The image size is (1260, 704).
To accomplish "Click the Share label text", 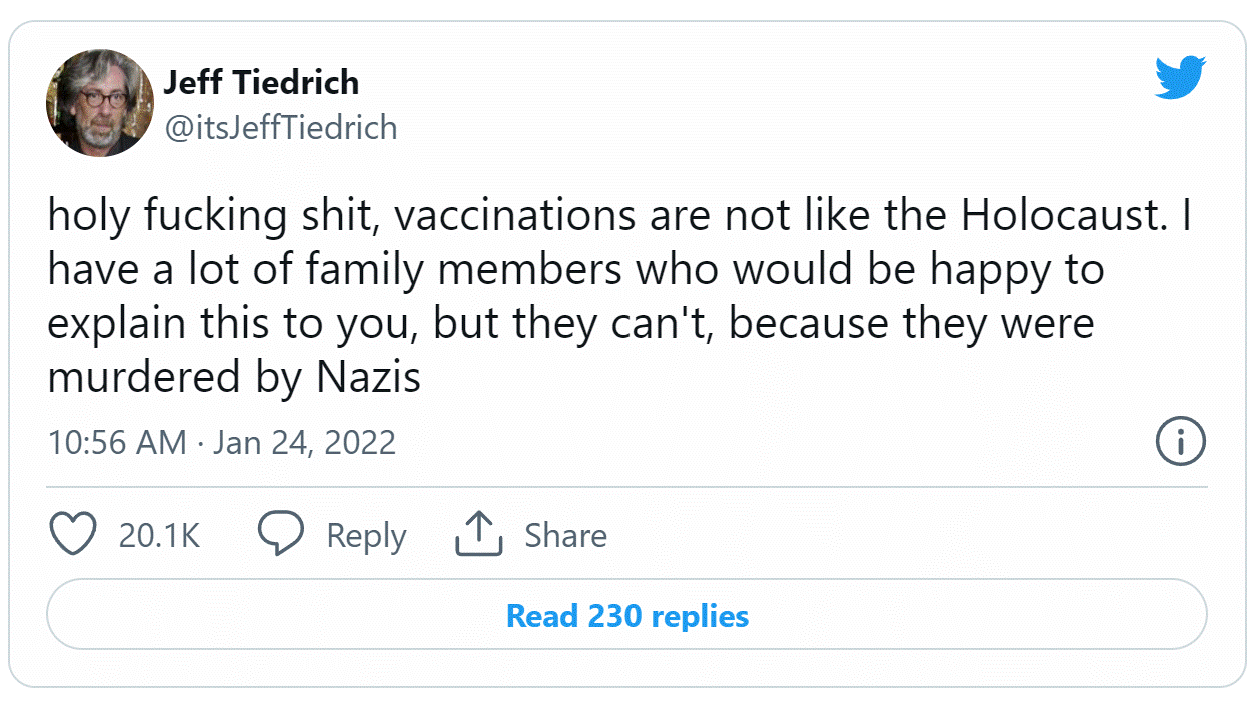I will [x=565, y=534].
